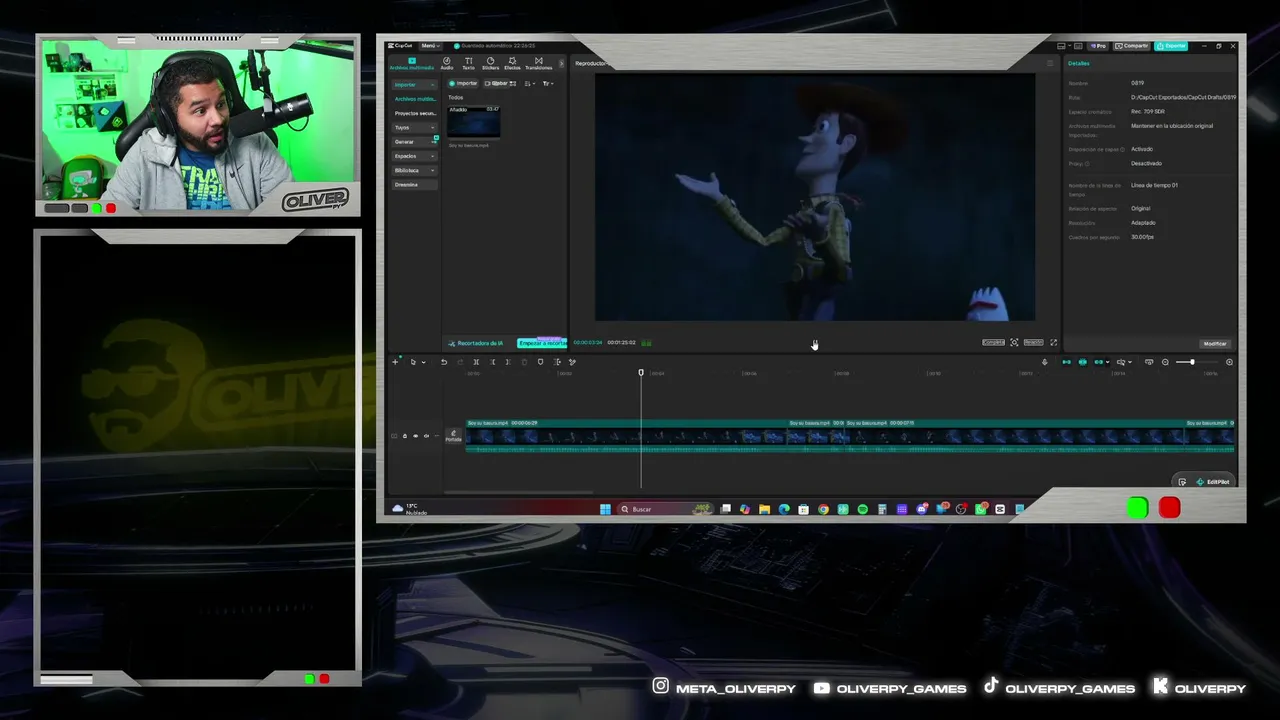Click the Compartir button
The image size is (1280, 720).
click(1132, 46)
